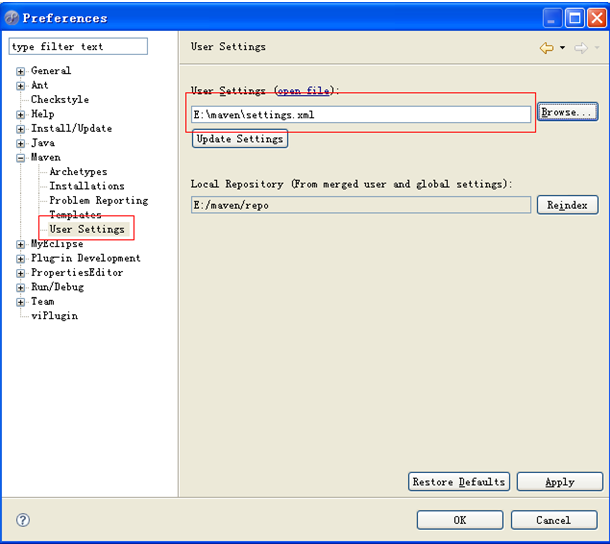Click Restore Defaults button
Image resolution: width=610 pixels, height=544 pixels.
459,482
